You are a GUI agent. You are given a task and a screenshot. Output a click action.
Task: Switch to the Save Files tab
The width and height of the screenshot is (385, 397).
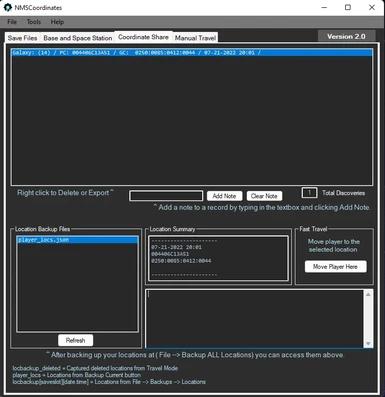pyautogui.click(x=22, y=38)
